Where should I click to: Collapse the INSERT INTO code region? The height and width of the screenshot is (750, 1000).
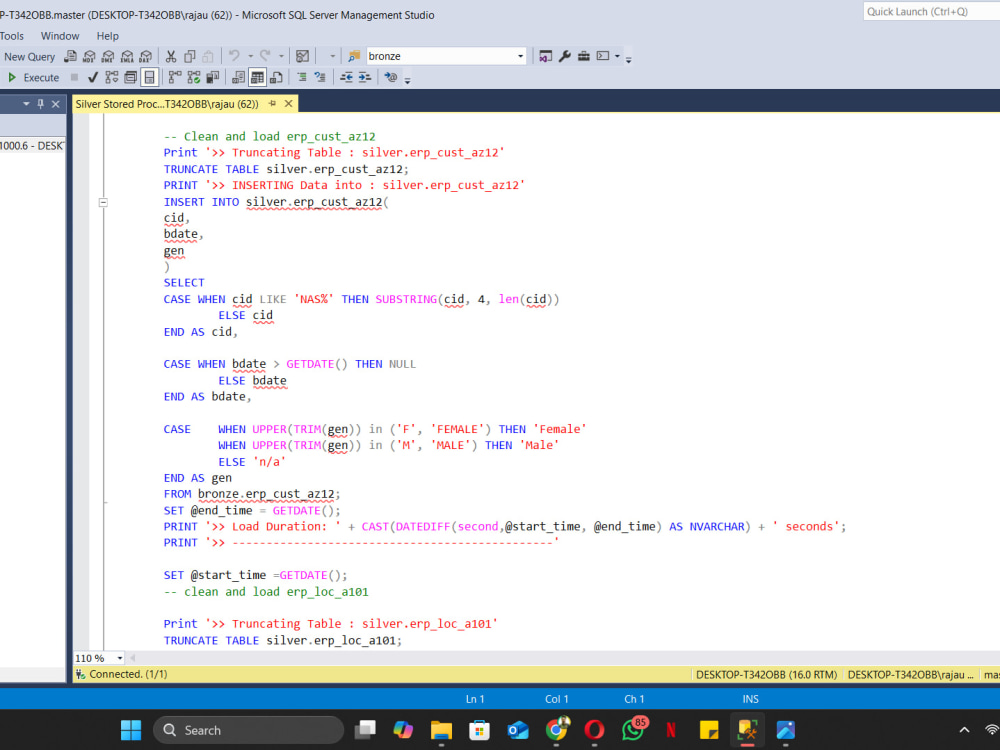tap(103, 202)
